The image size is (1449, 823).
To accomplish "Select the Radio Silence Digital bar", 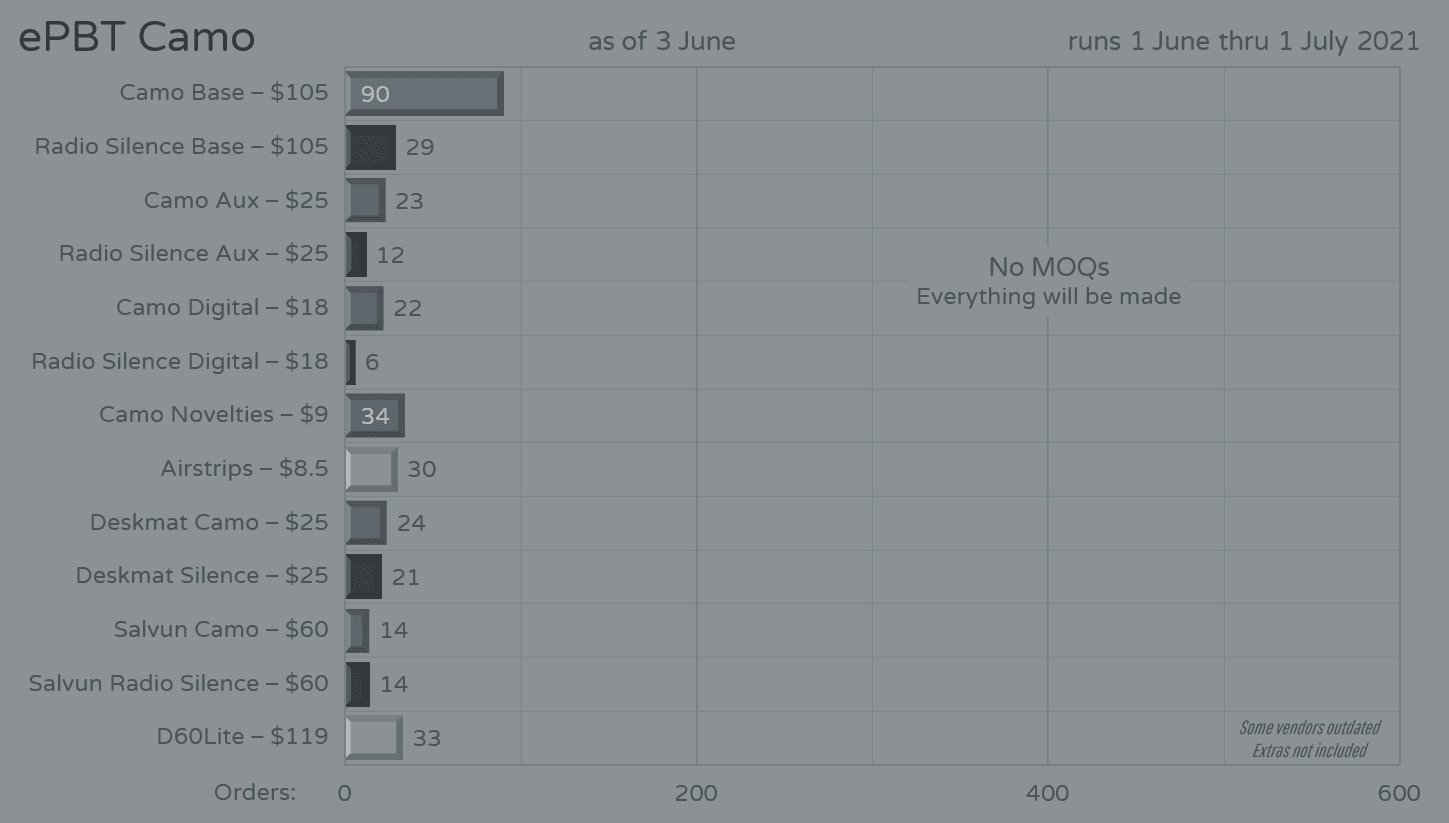I will (351, 362).
